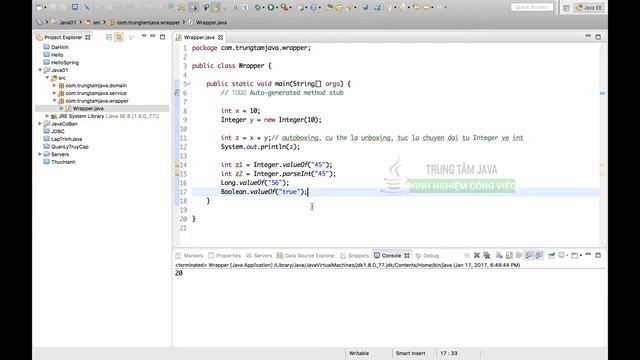Click Remove All Terminated Launches icon
This screenshot has width=640, height=360.
[x=487, y=256]
